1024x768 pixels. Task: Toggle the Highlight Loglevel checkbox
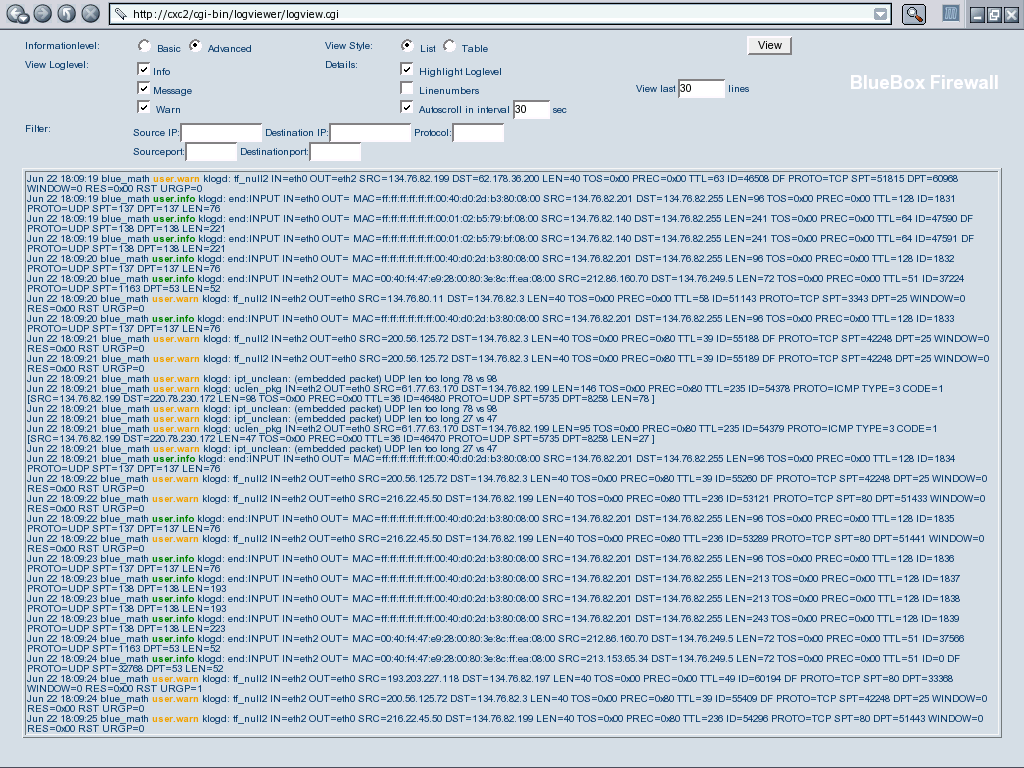tap(407, 70)
